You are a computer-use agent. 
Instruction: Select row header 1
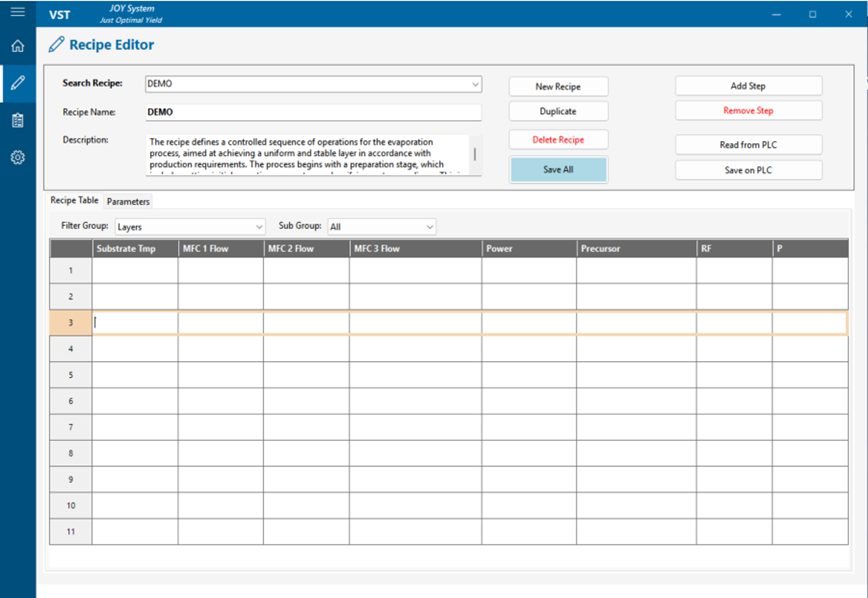pos(71,271)
